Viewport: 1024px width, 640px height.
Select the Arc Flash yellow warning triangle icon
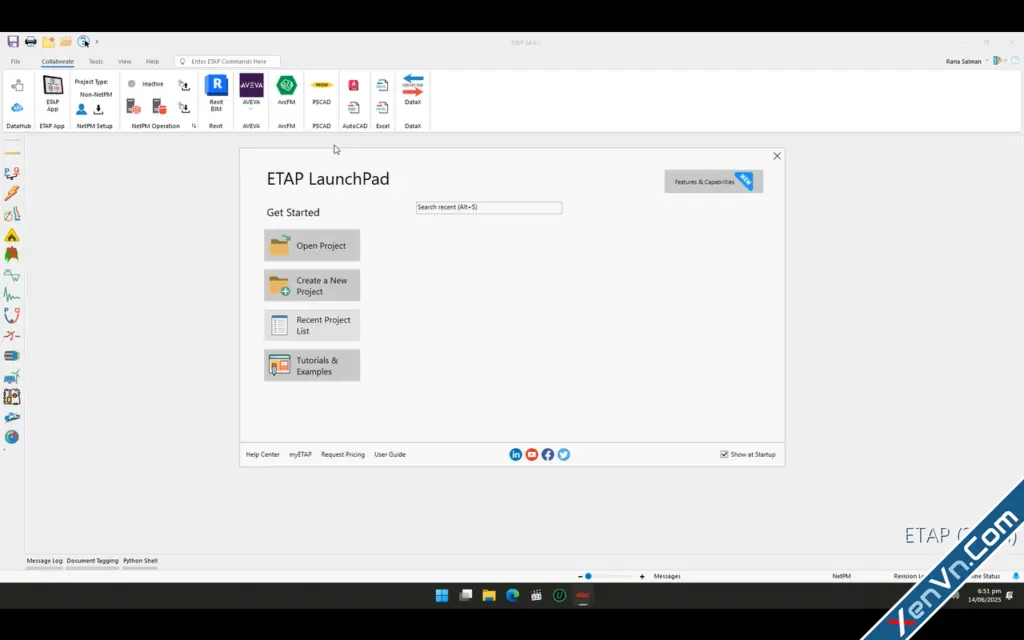click(x=12, y=235)
